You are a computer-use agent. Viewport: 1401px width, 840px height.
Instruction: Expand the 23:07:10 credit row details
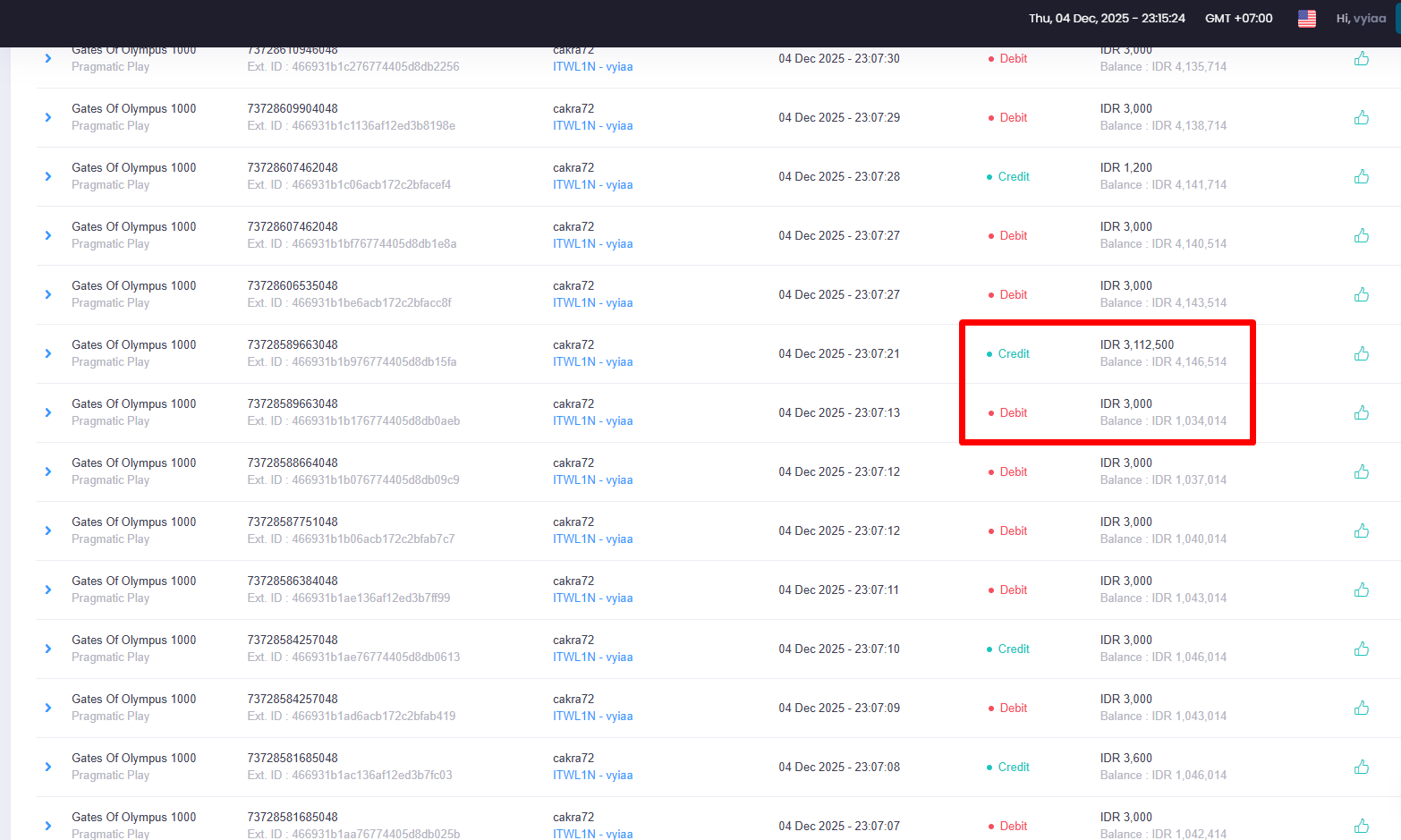pos(48,649)
